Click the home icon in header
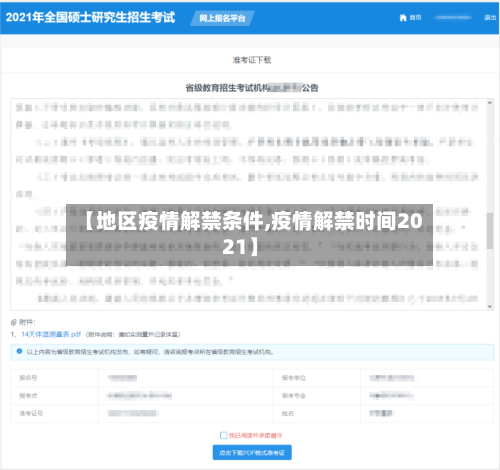The image size is (500, 470). click(403, 18)
